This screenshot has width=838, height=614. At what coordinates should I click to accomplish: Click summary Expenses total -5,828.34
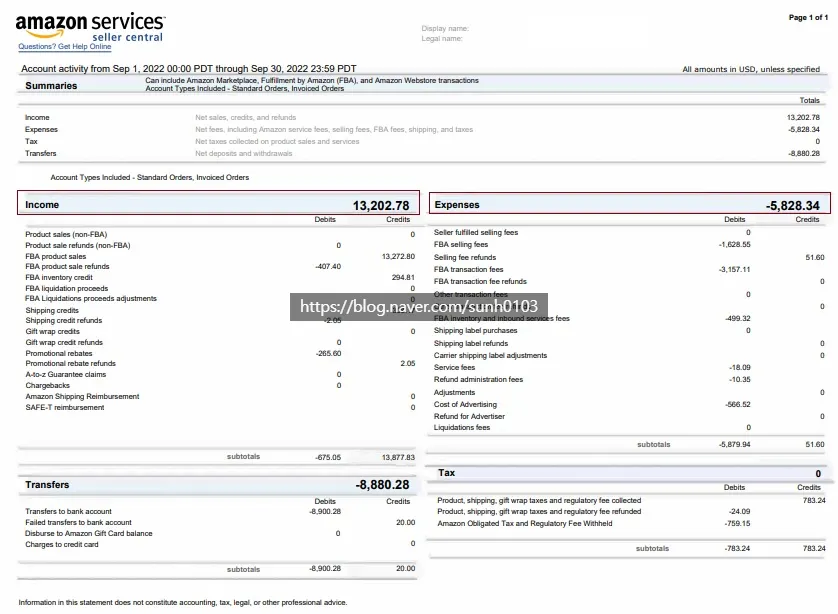[x=803, y=129]
